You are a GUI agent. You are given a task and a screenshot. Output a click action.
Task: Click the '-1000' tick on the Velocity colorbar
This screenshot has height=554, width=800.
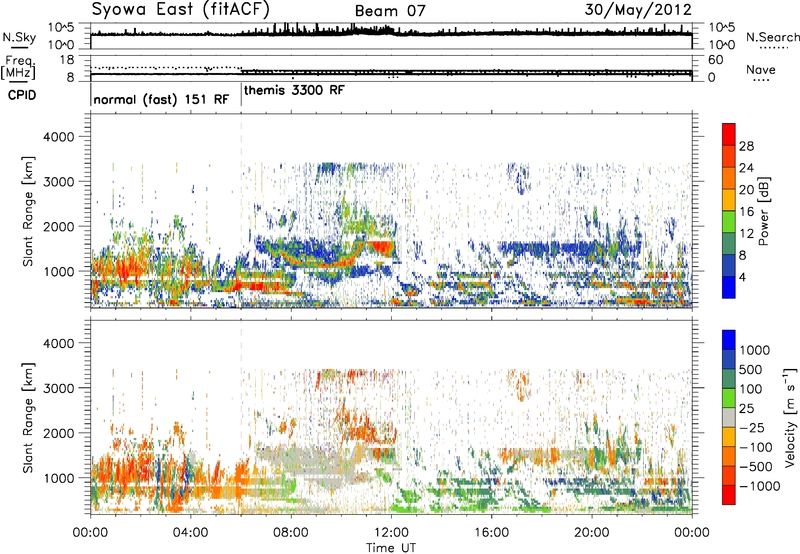point(760,486)
